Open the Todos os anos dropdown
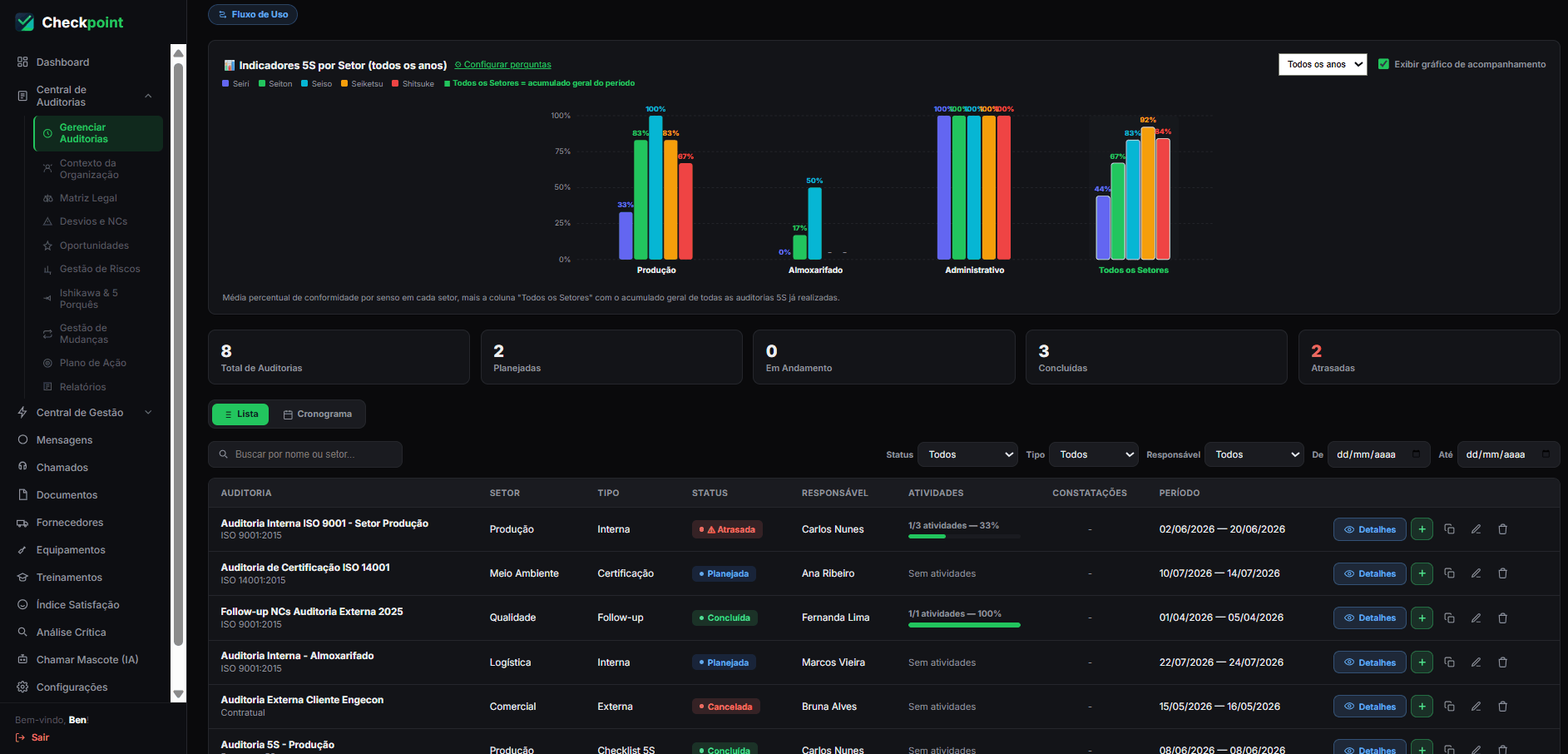The height and width of the screenshot is (754, 1568). coord(1323,64)
